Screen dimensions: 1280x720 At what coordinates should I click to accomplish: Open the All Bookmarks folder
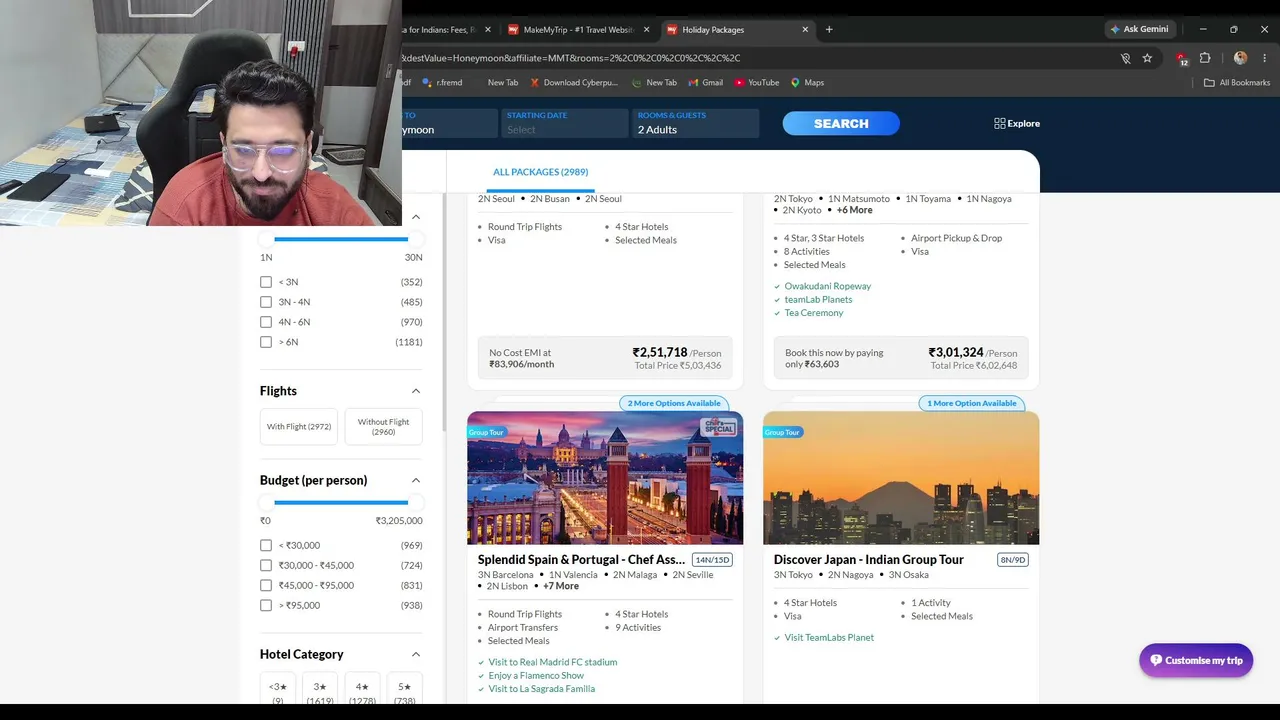1237,83
